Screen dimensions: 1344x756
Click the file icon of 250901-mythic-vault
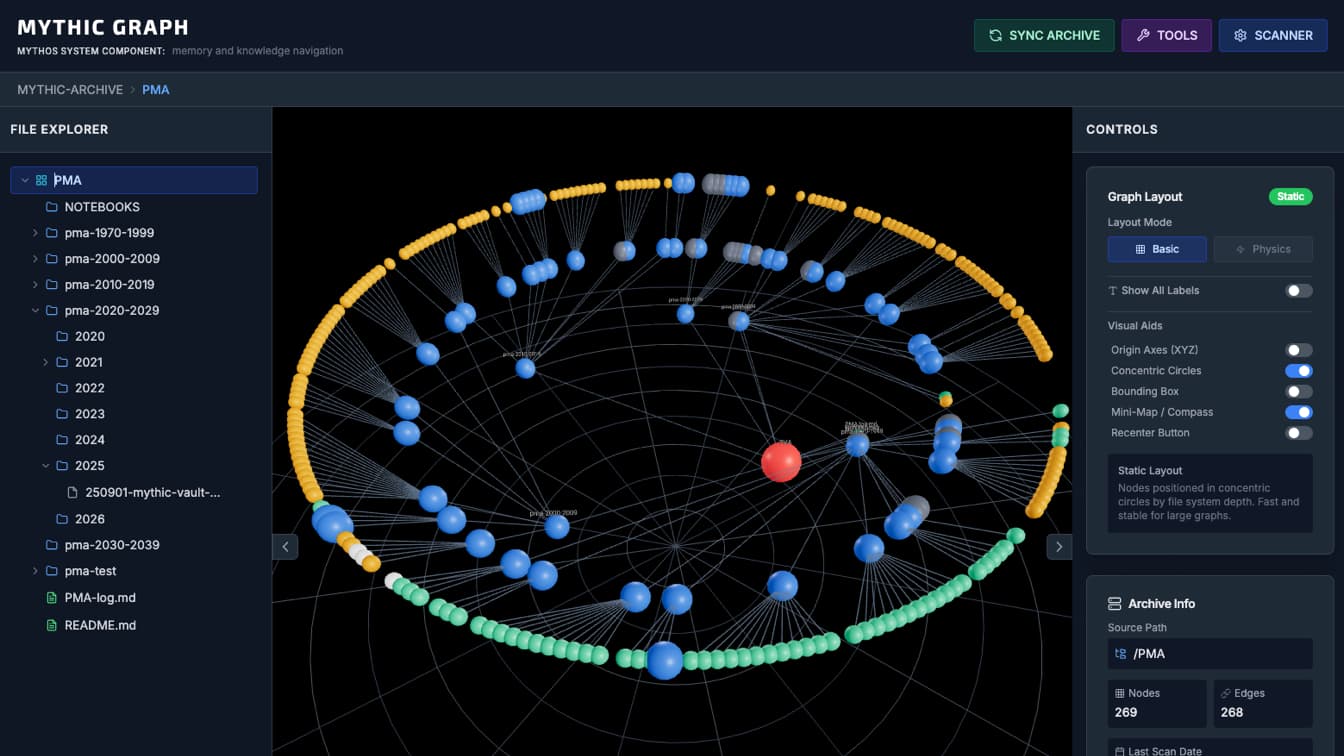(72, 492)
